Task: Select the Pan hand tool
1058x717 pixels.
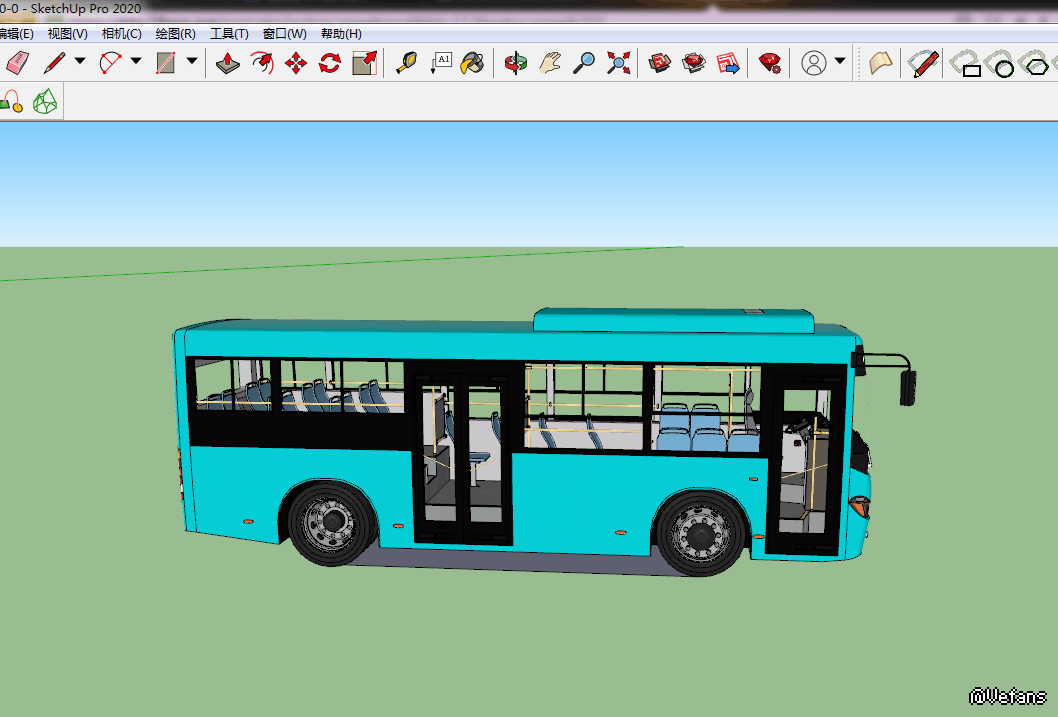Action: [550, 64]
